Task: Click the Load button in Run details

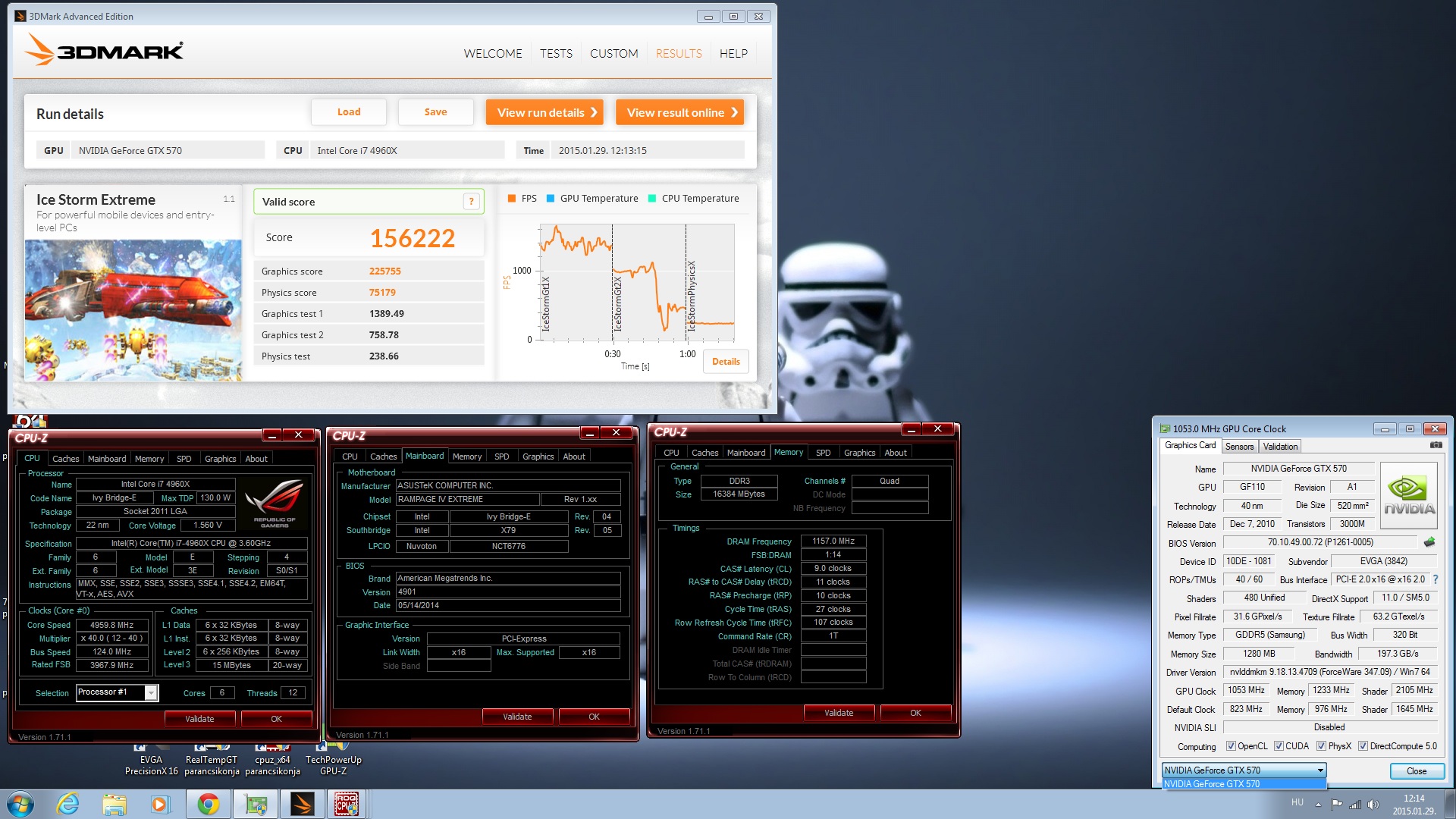Action: (349, 112)
